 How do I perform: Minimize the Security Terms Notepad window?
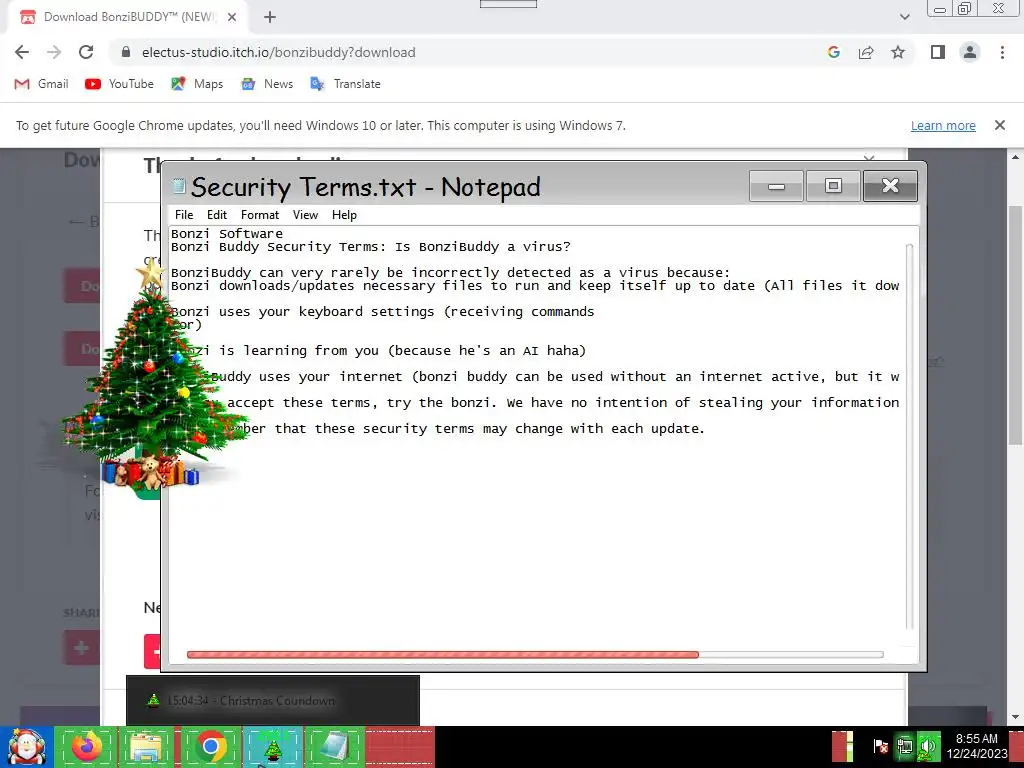[x=776, y=186]
